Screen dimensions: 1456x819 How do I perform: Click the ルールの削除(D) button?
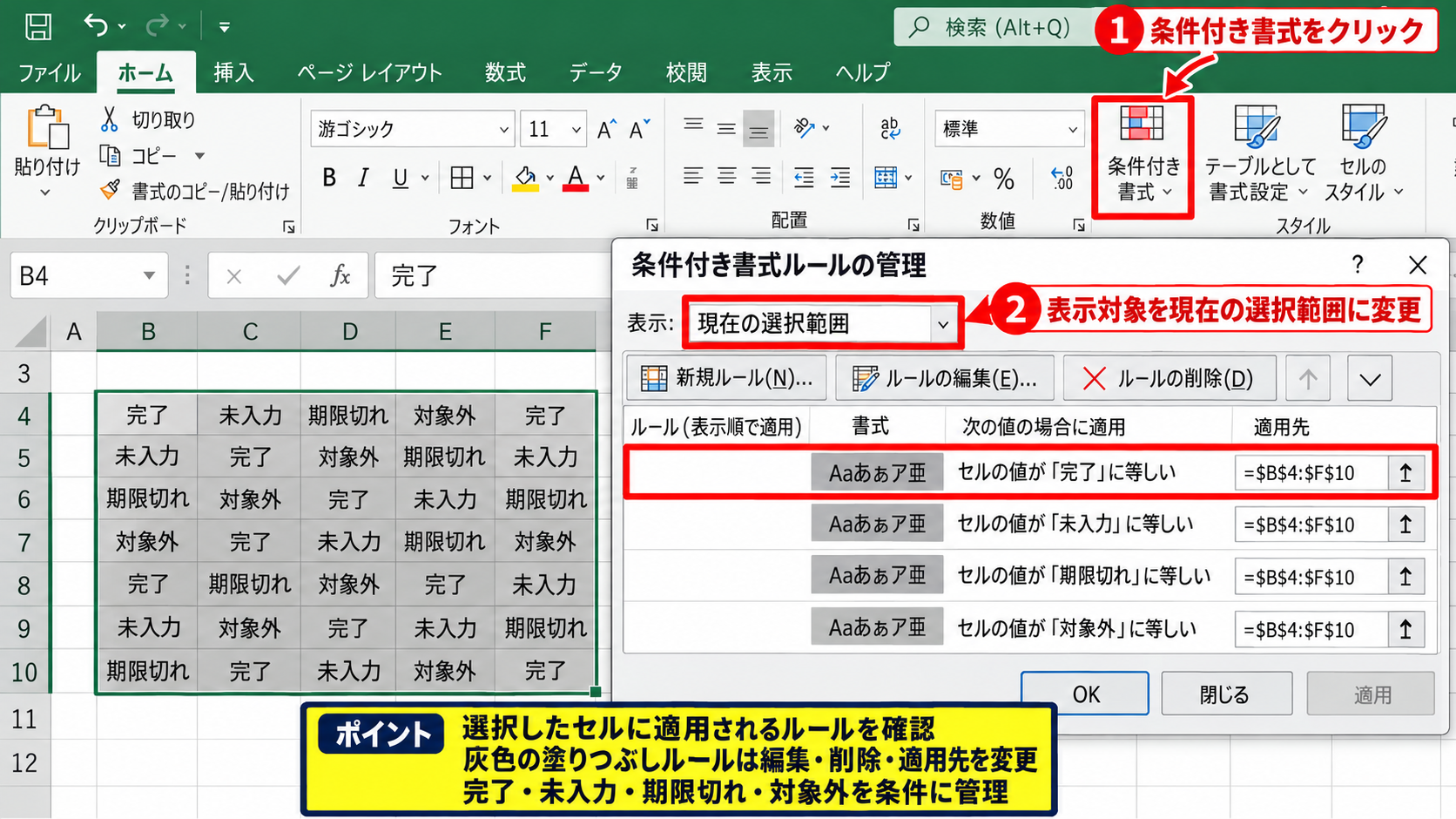pyautogui.click(x=1170, y=378)
